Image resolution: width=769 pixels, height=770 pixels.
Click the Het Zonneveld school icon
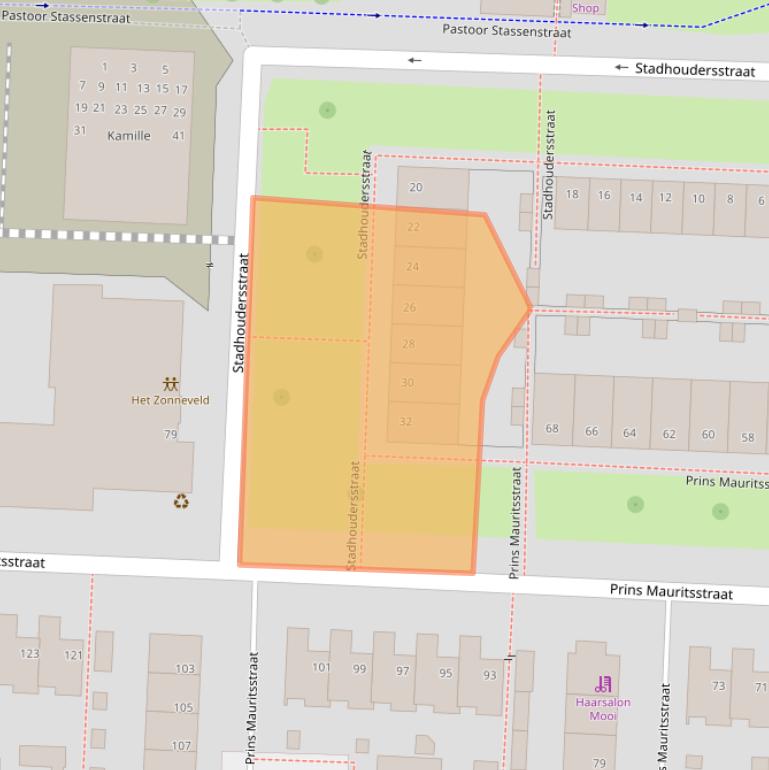point(171,383)
